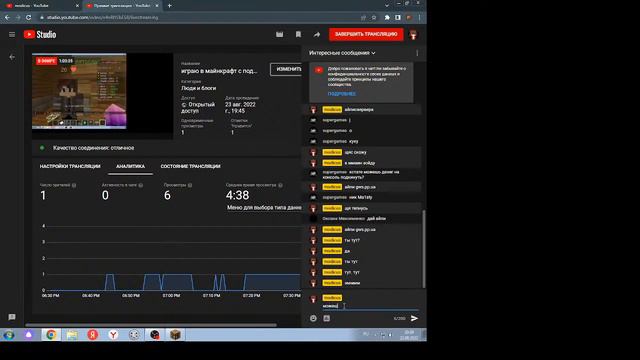Open a new browser tab
640x360 pixels.
pyautogui.click(x=169, y=6)
